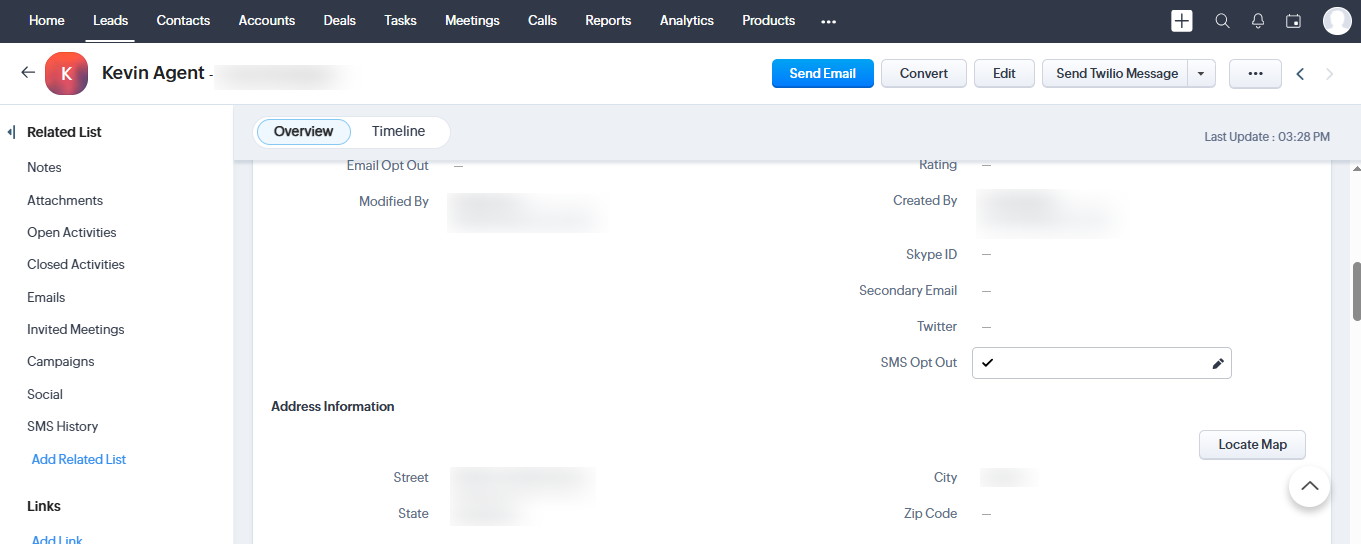Go back using the left arrow icon

pyautogui.click(x=28, y=73)
